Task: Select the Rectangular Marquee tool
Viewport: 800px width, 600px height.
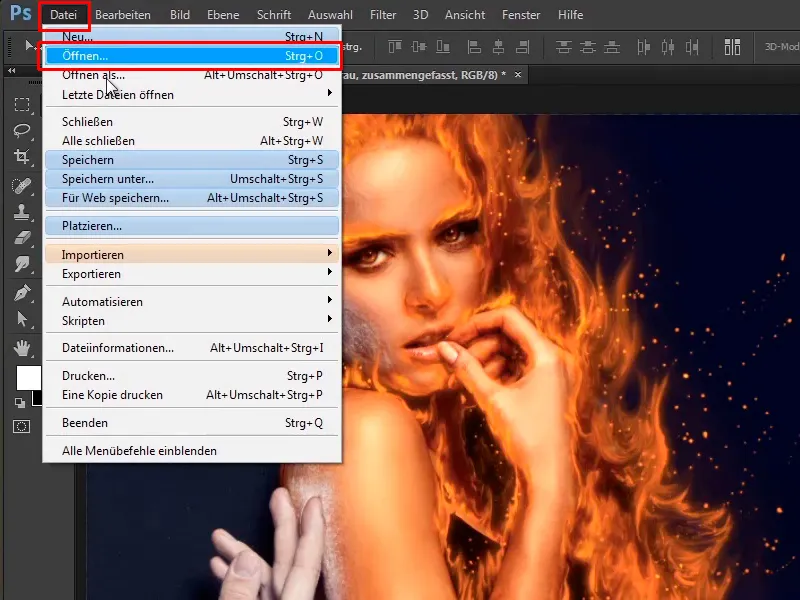Action: coord(21,104)
